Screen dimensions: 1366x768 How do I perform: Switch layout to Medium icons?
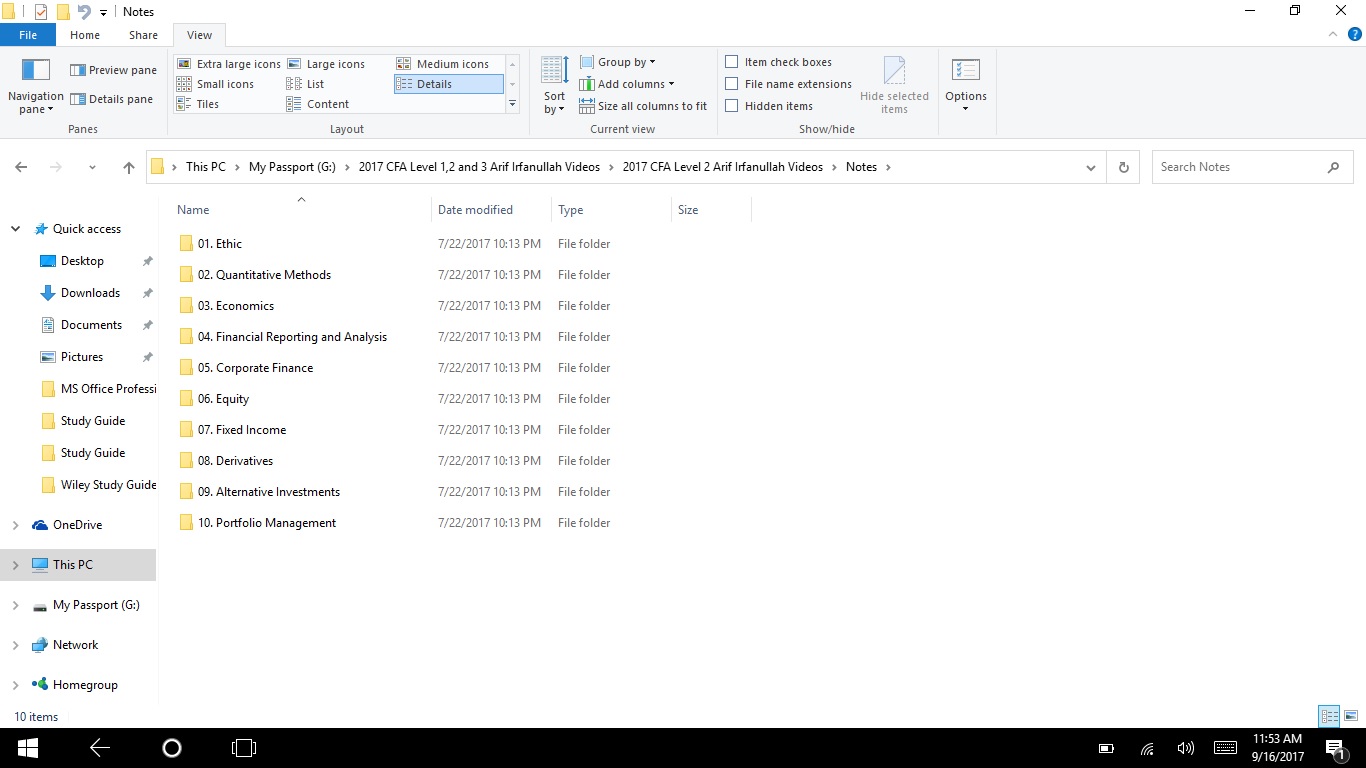pos(442,64)
